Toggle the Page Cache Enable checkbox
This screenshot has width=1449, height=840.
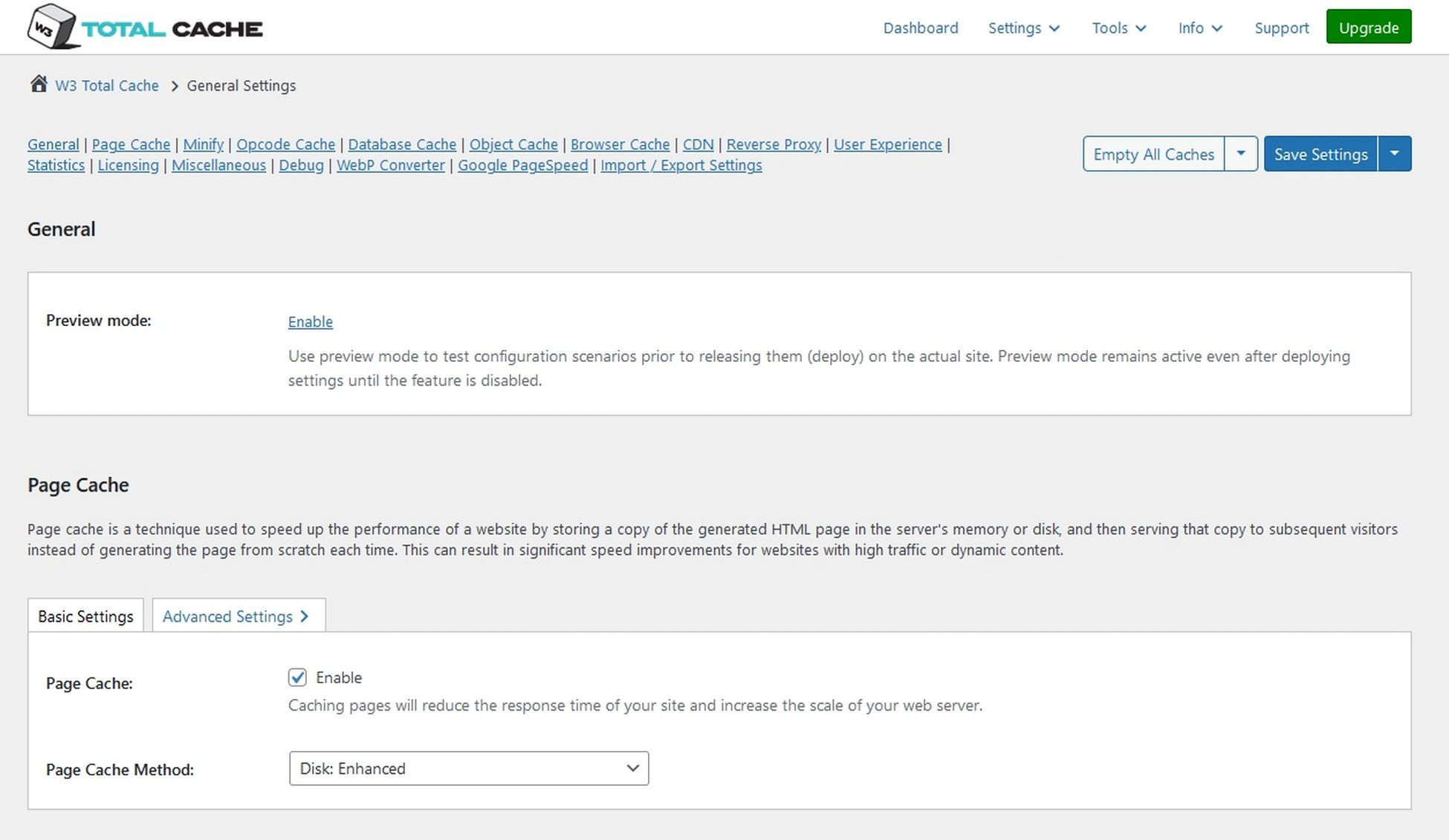[x=297, y=677]
